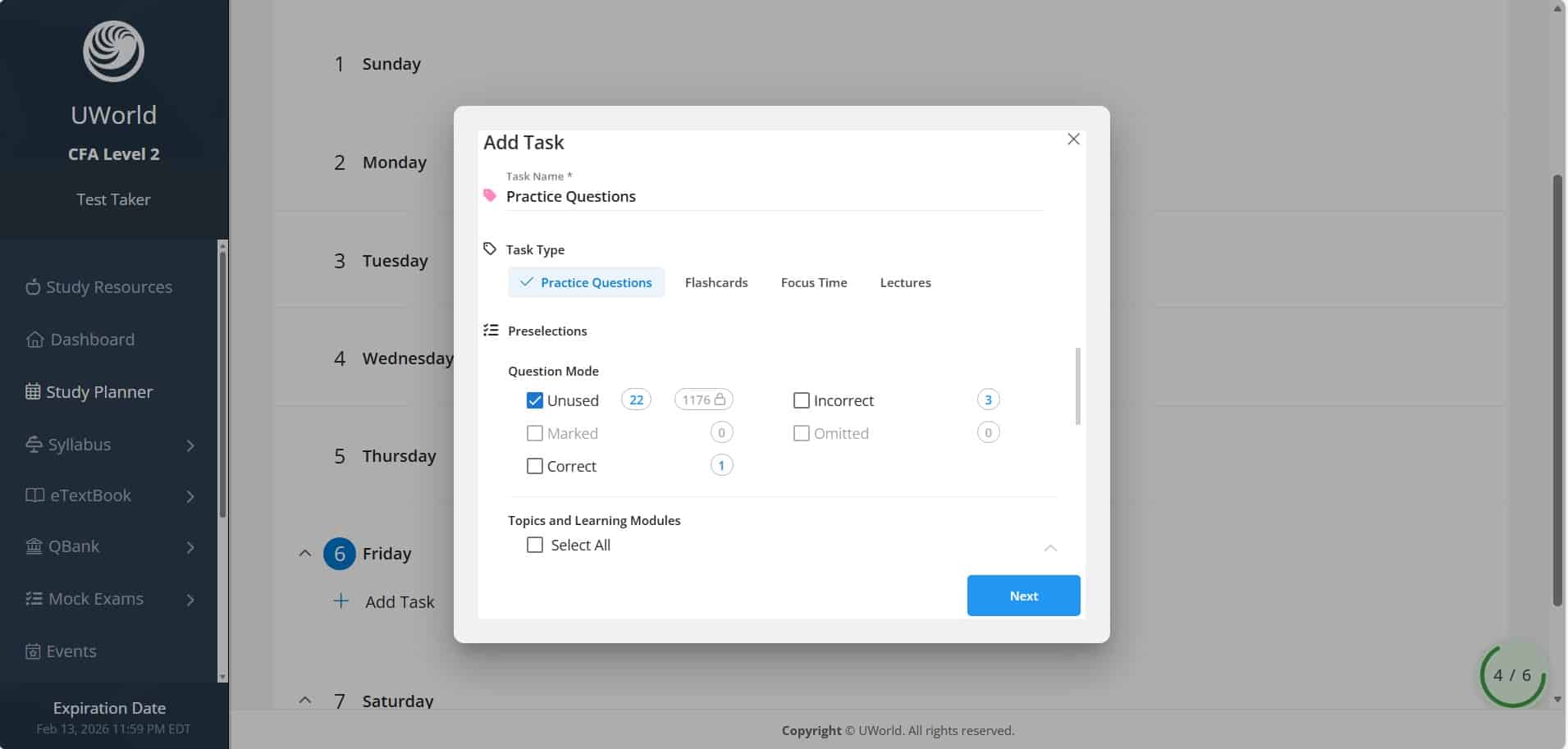Enable the Incorrect question mode checkbox
1568x749 pixels.
802,400
